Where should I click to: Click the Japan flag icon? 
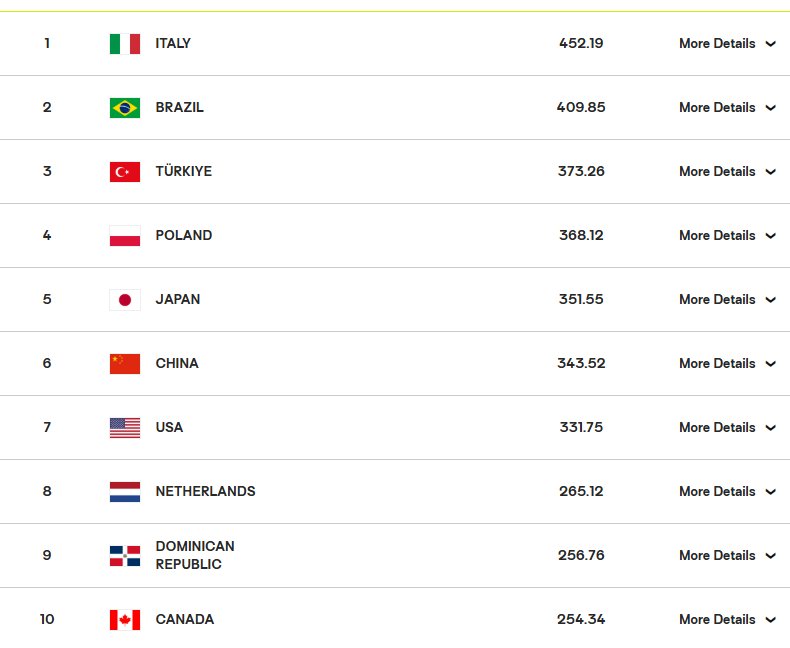point(125,300)
